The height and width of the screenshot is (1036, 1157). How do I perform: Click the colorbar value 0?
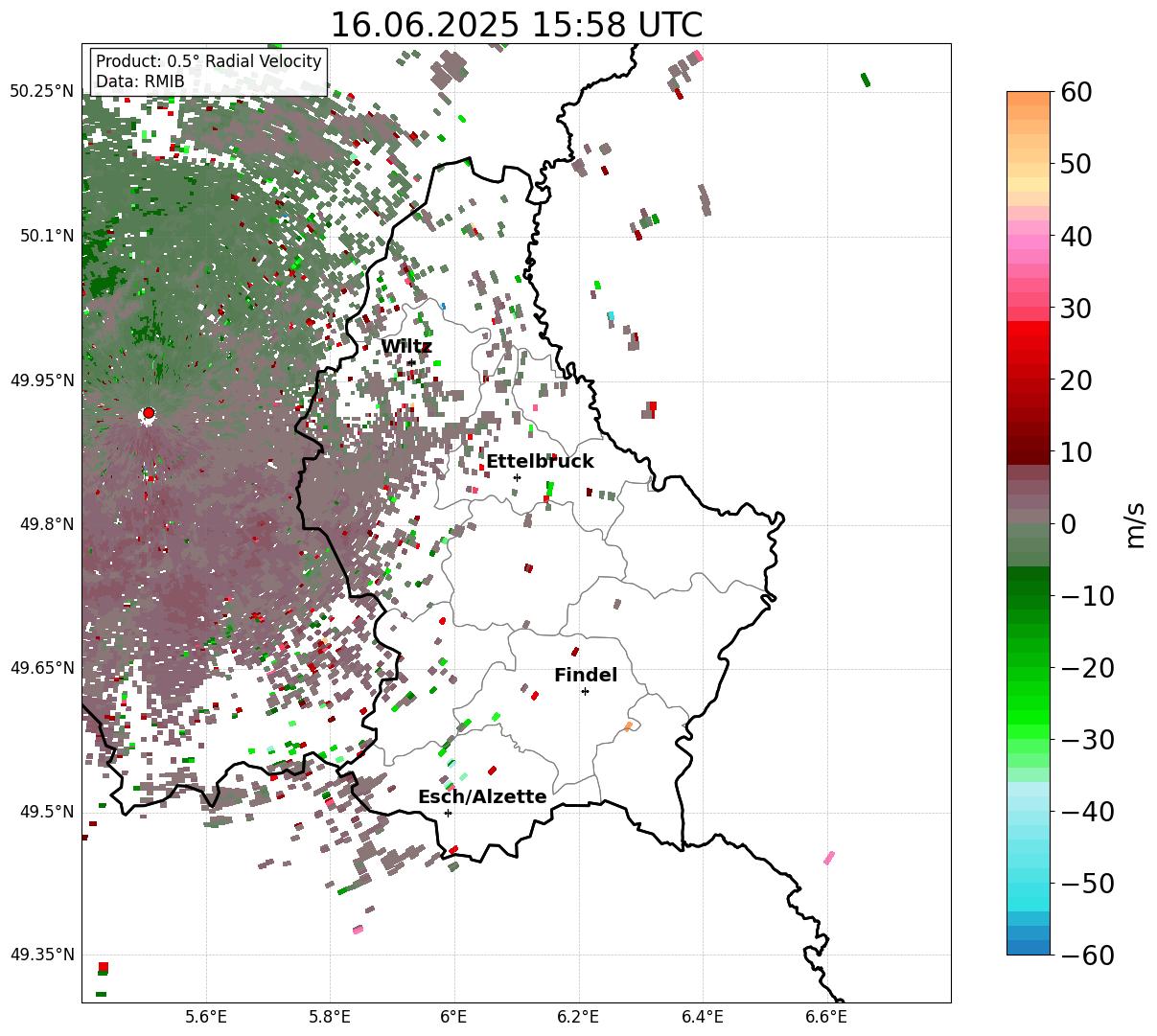pos(1068,524)
